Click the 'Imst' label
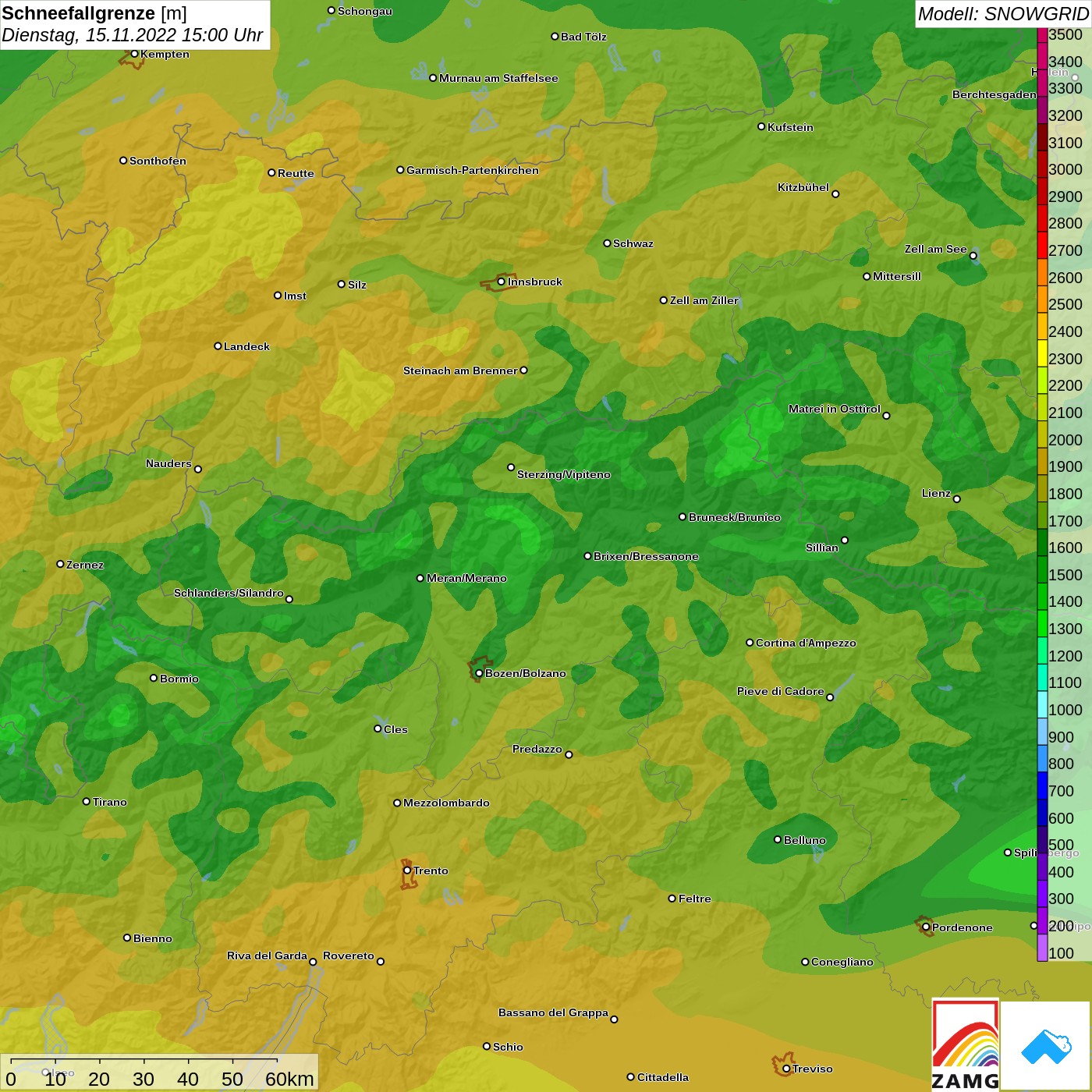 tap(295, 296)
